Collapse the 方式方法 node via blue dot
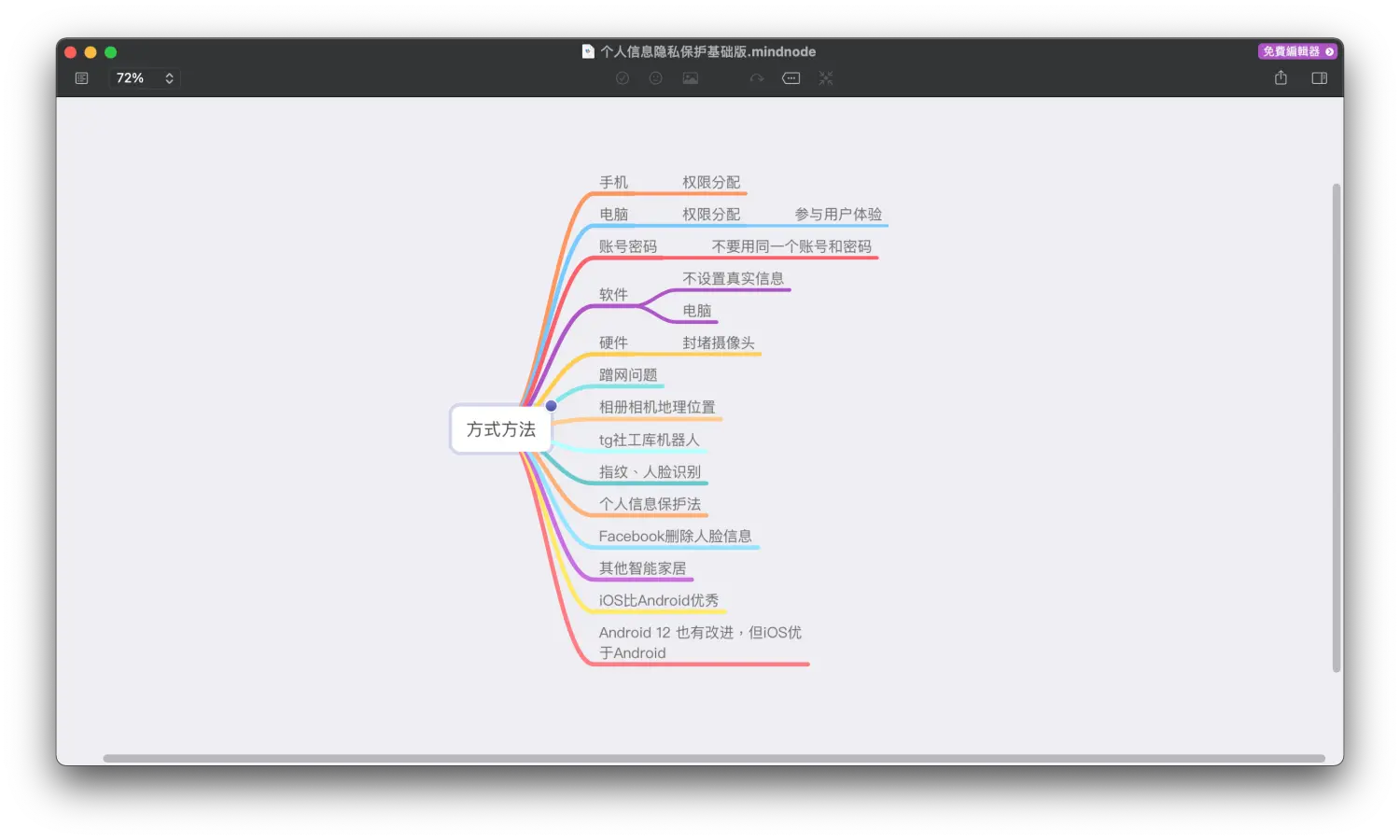The height and width of the screenshot is (840, 1400). (x=552, y=406)
